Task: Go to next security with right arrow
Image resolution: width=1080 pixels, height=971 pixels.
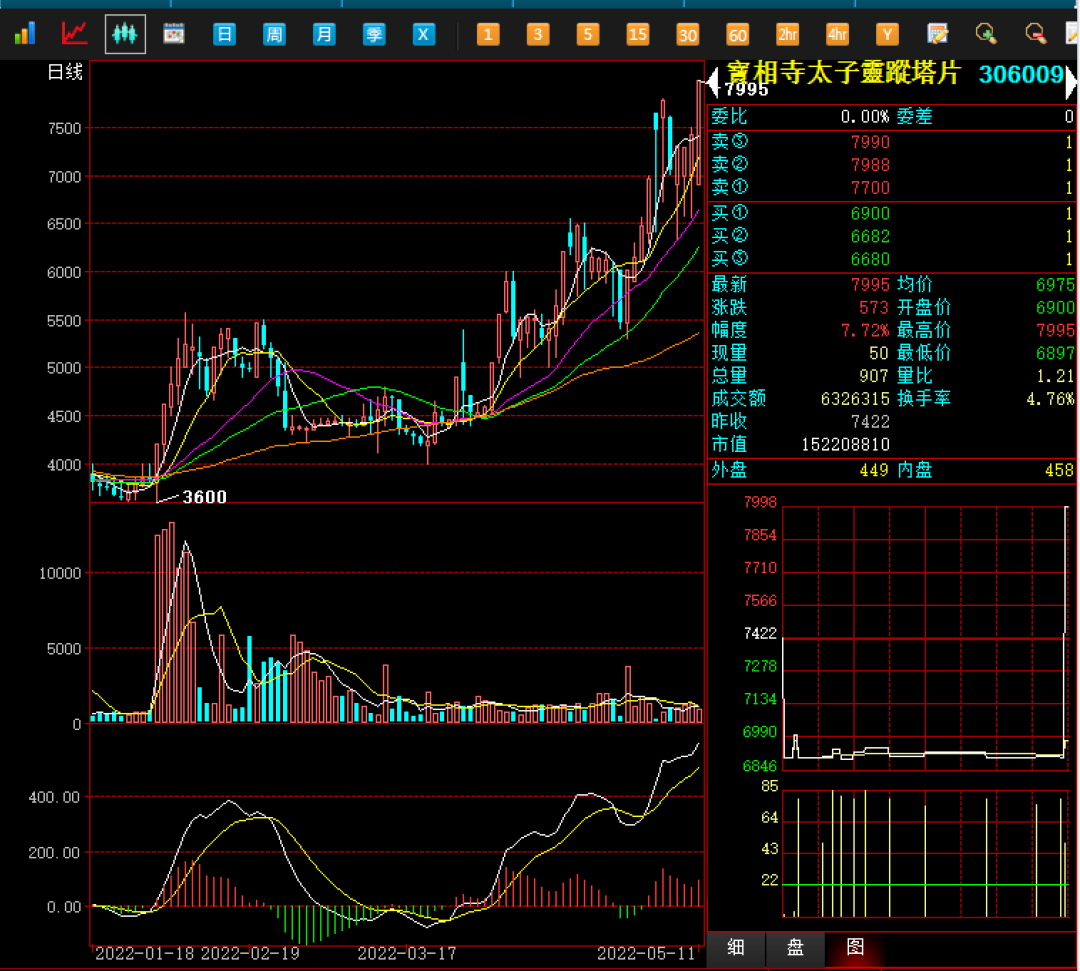Action: pos(1071,82)
